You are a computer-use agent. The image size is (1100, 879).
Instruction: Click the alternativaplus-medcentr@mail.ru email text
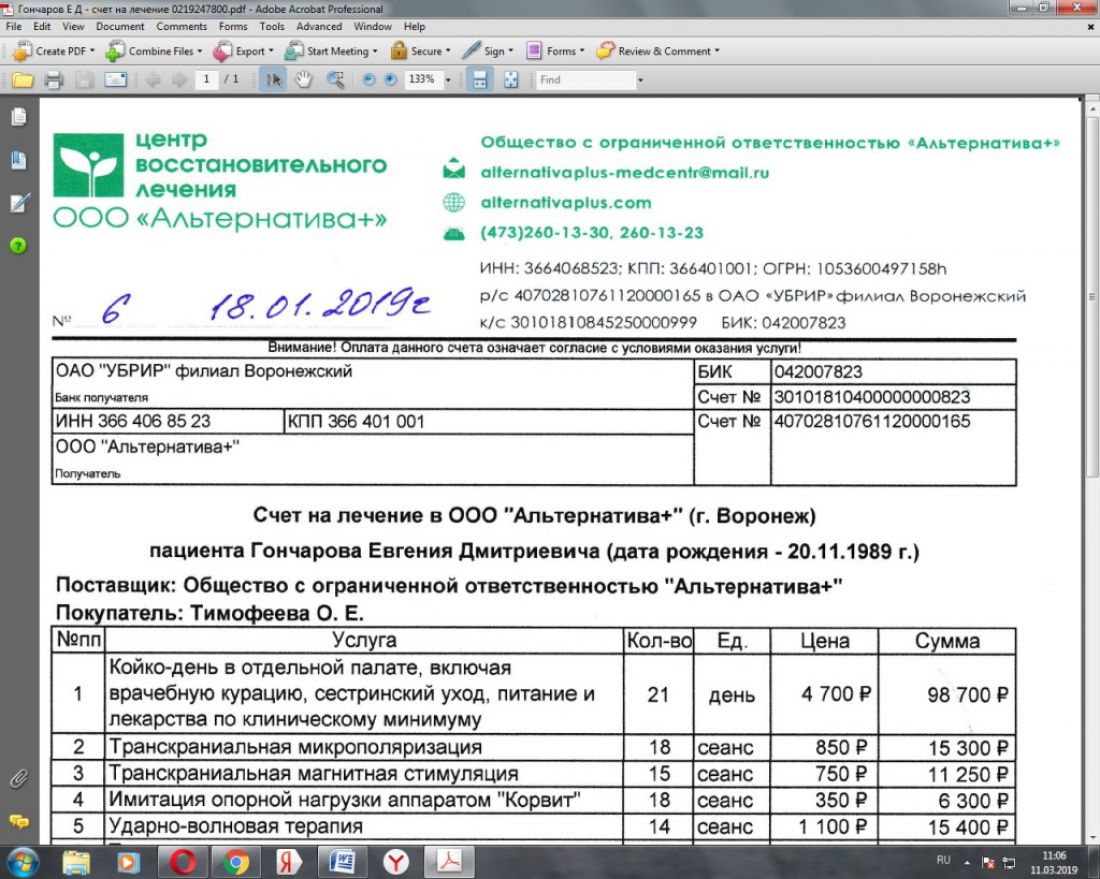coord(624,173)
